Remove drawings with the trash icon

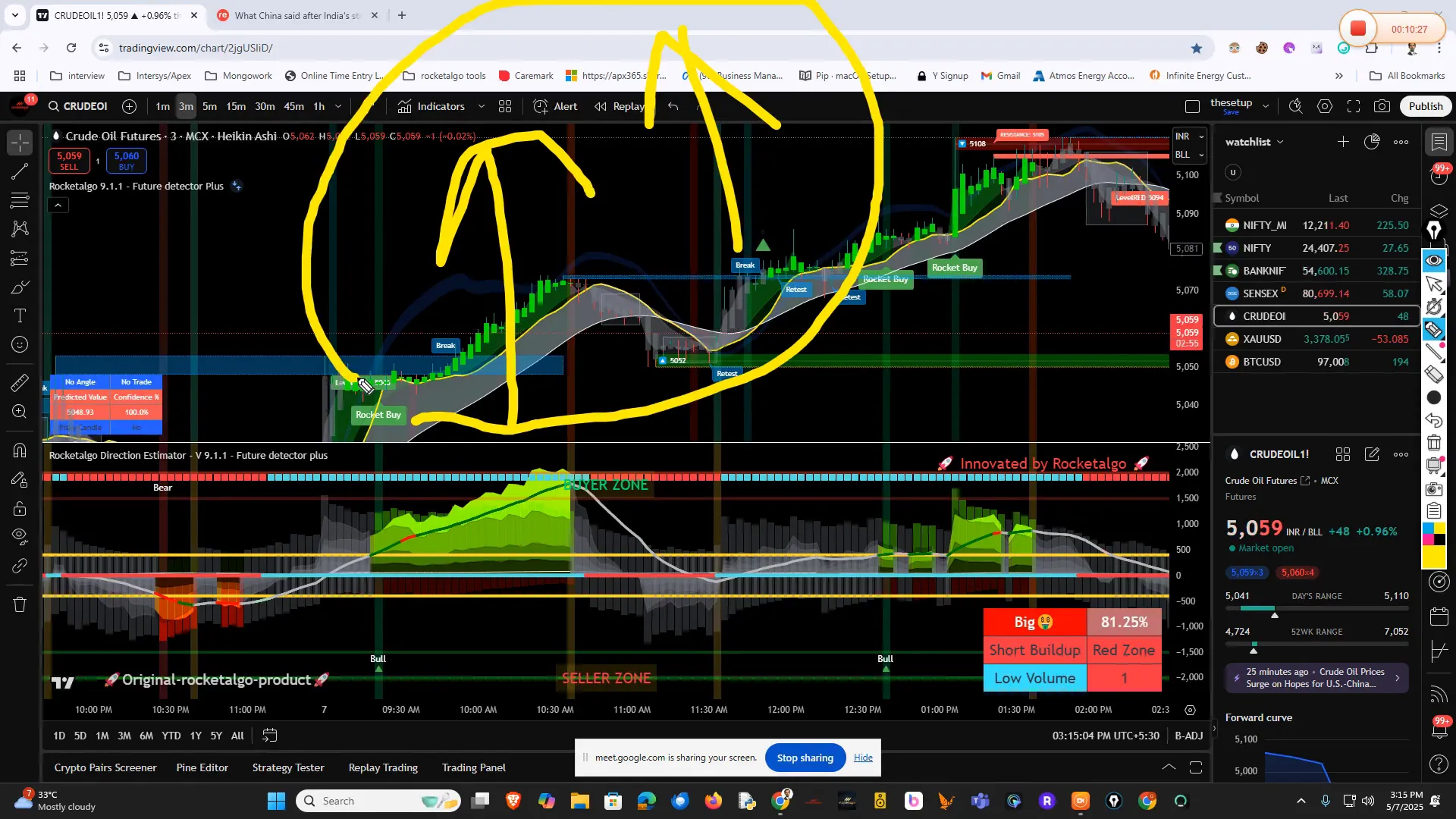click(x=20, y=604)
